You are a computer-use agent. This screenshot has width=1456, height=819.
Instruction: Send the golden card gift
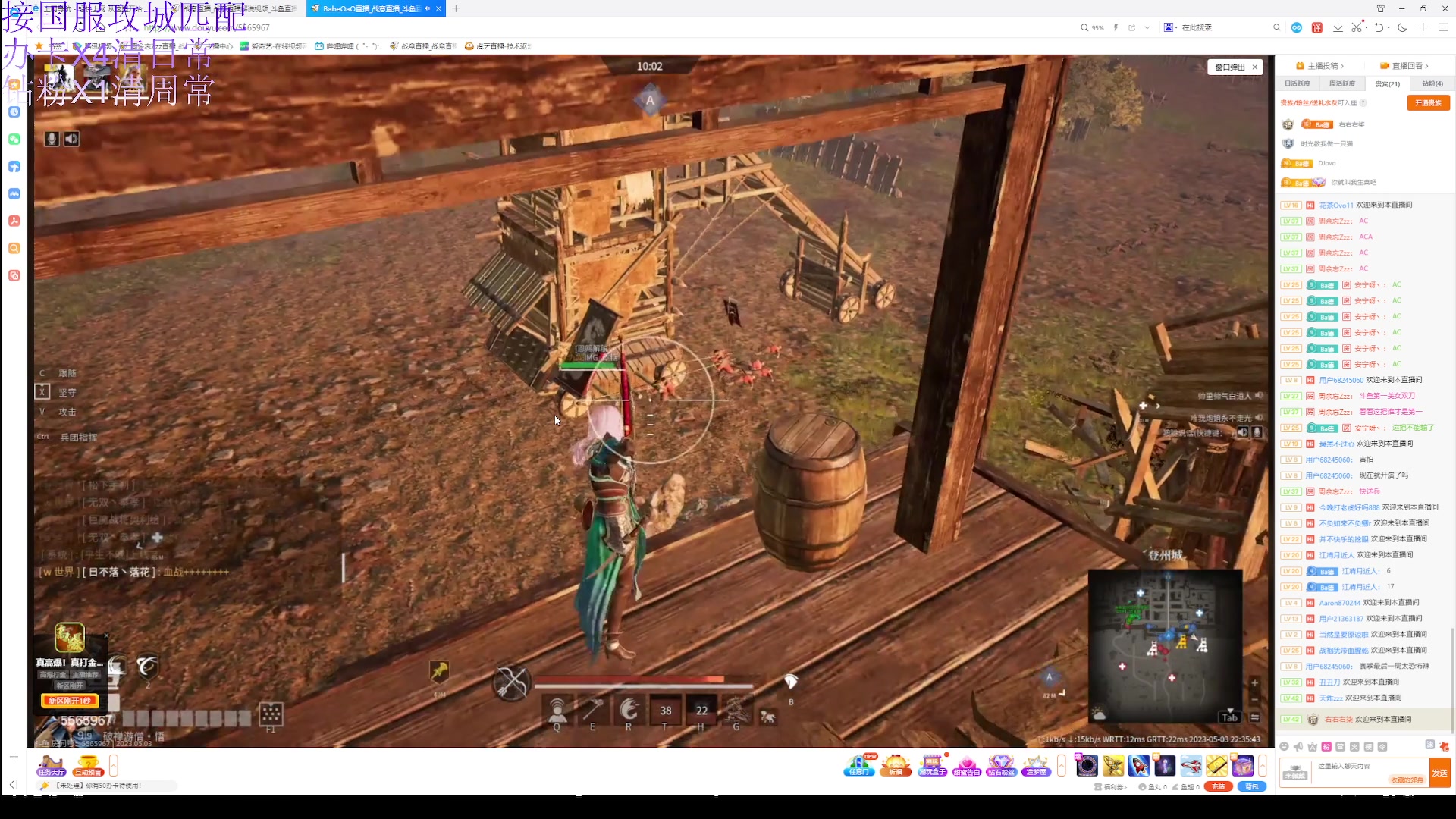pyautogui.click(x=1216, y=765)
